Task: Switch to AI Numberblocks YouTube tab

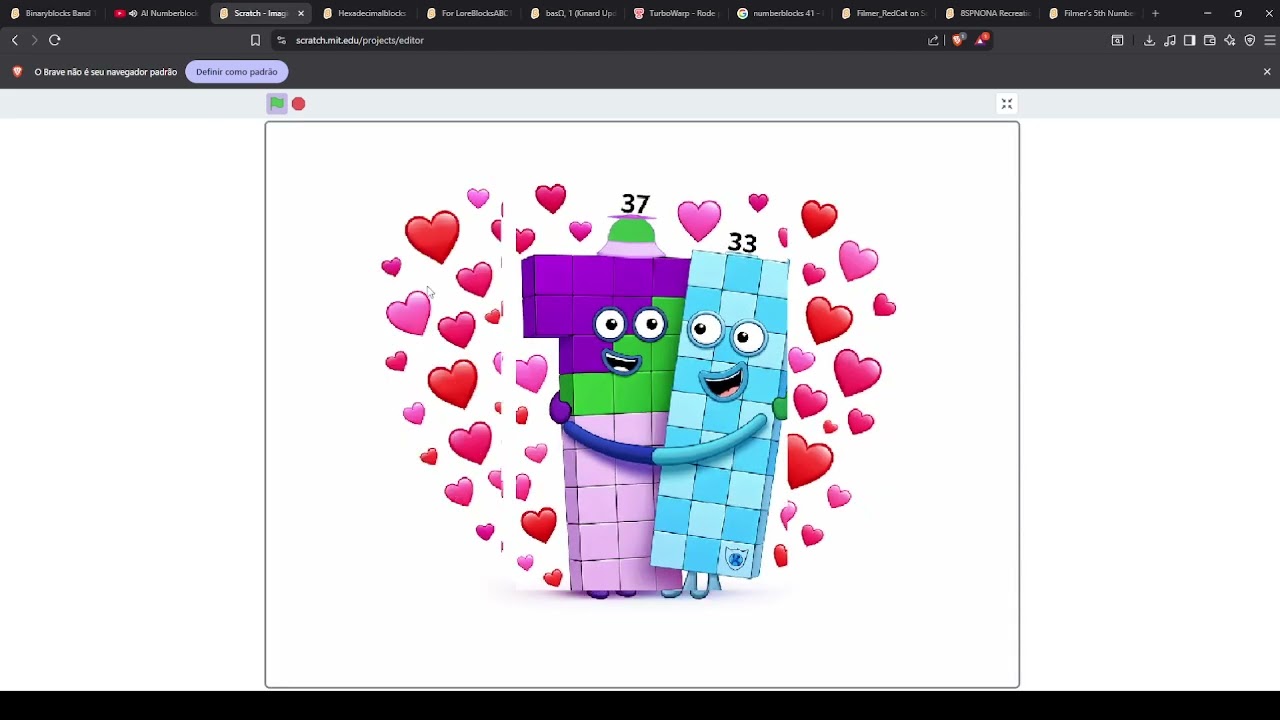Action: (x=158, y=13)
